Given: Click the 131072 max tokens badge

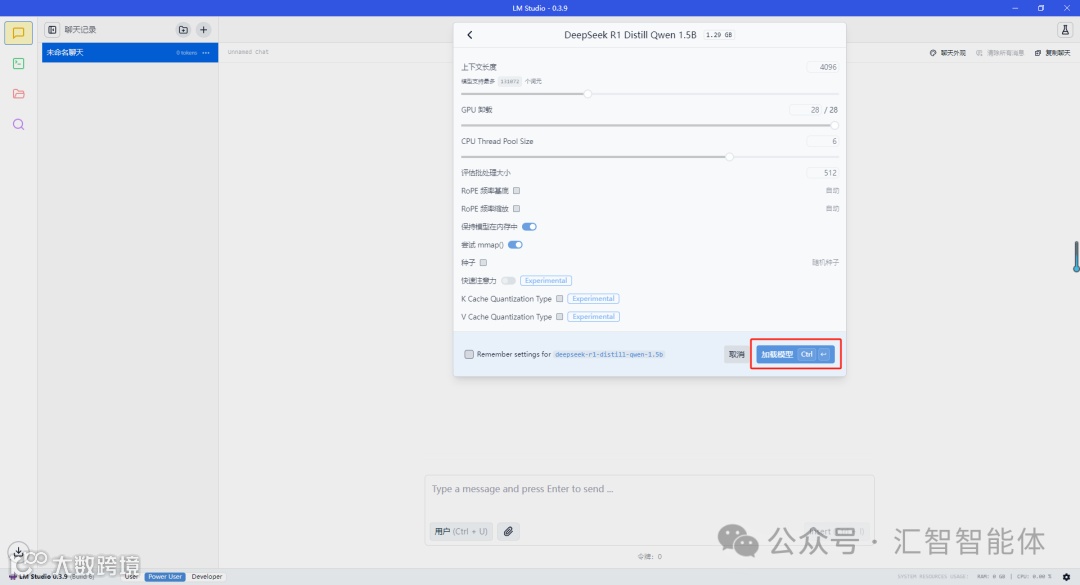Looking at the screenshot, I should (x=510, y=81).
